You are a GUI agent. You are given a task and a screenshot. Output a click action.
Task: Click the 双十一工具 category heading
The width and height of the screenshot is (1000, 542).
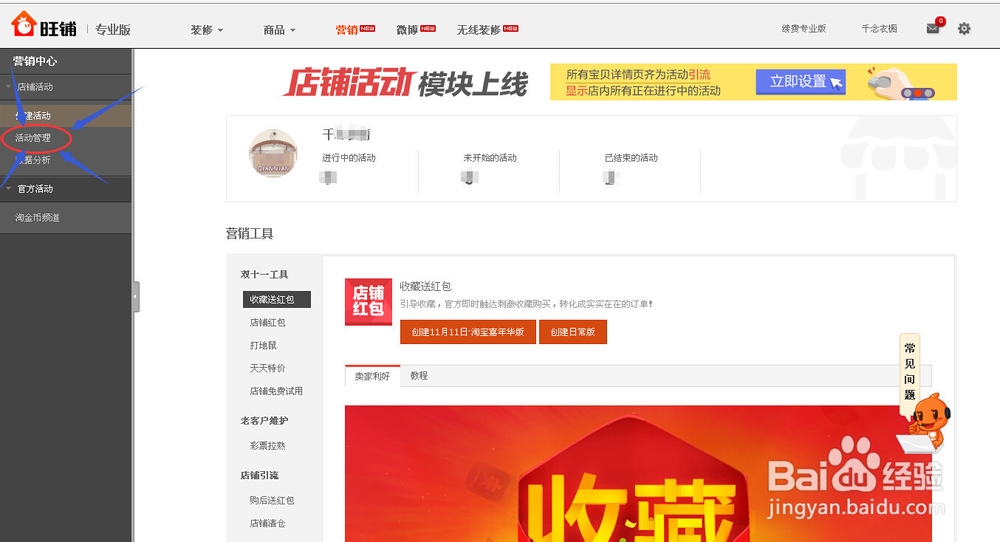coord(264,274)
